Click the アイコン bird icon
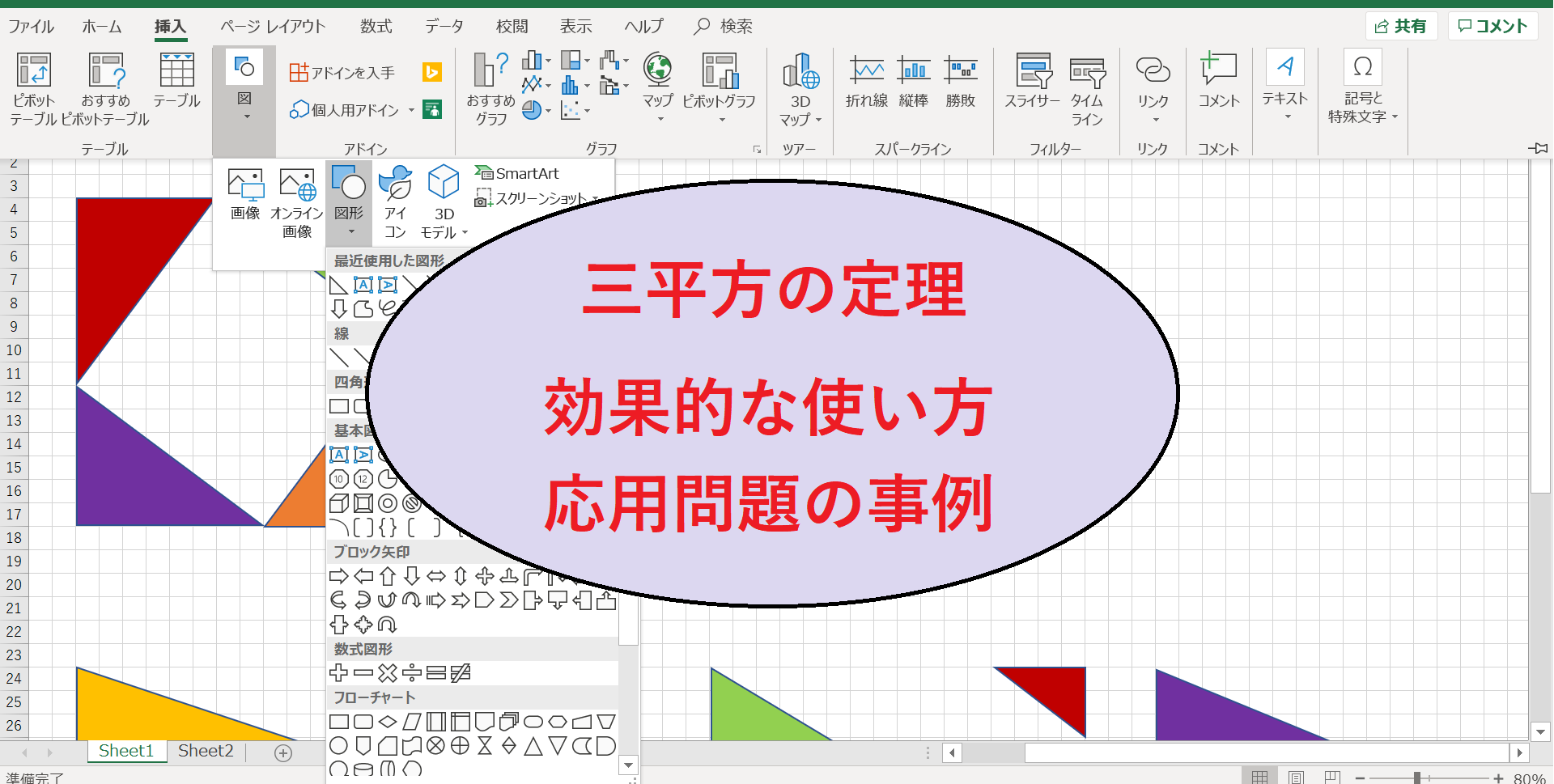Viewport: 1554px width, 784px height. [395, 183]
